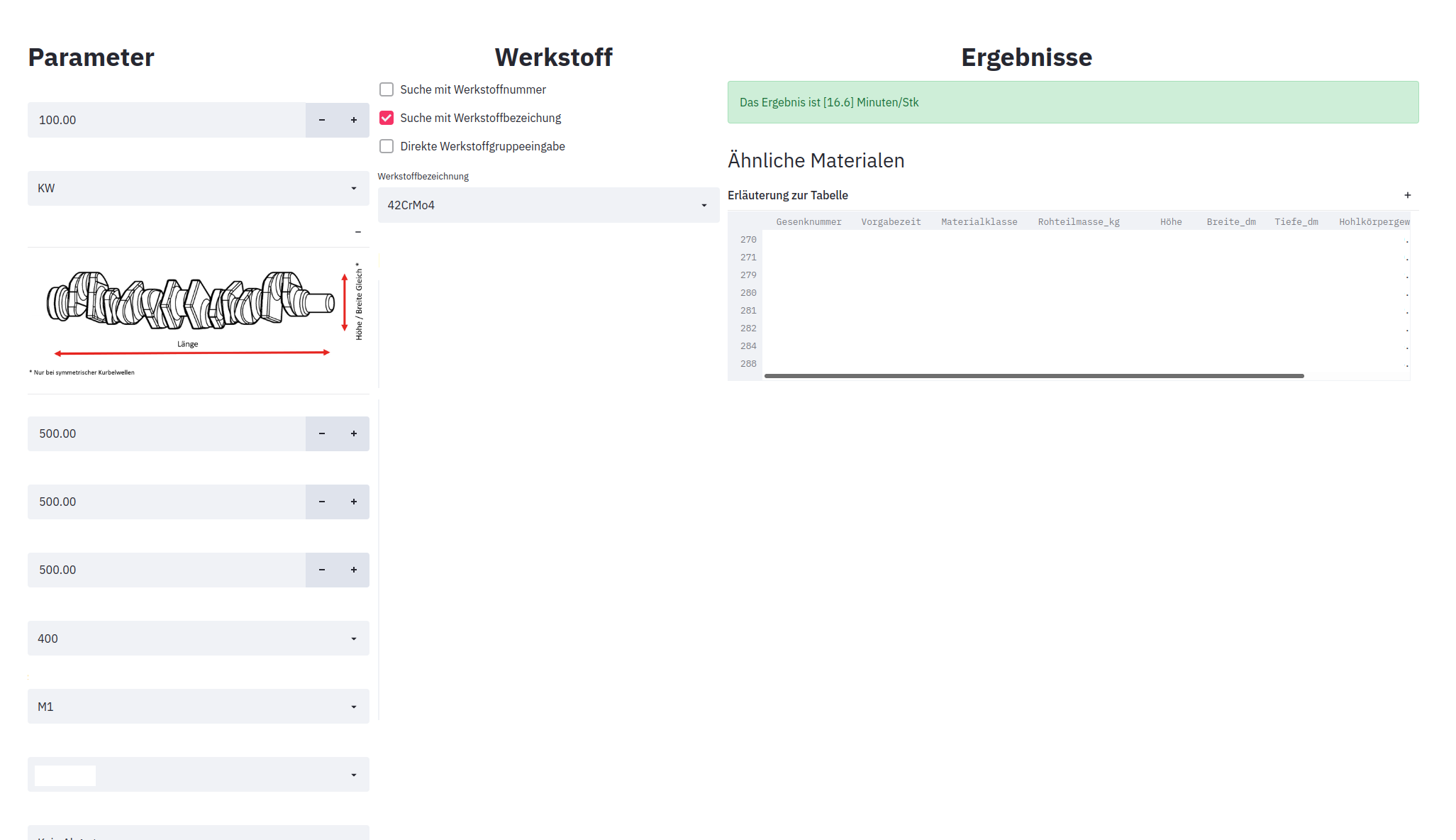Select table row index 271
The width and height of the screenshot is (1456, 840).
pos(748,258)
